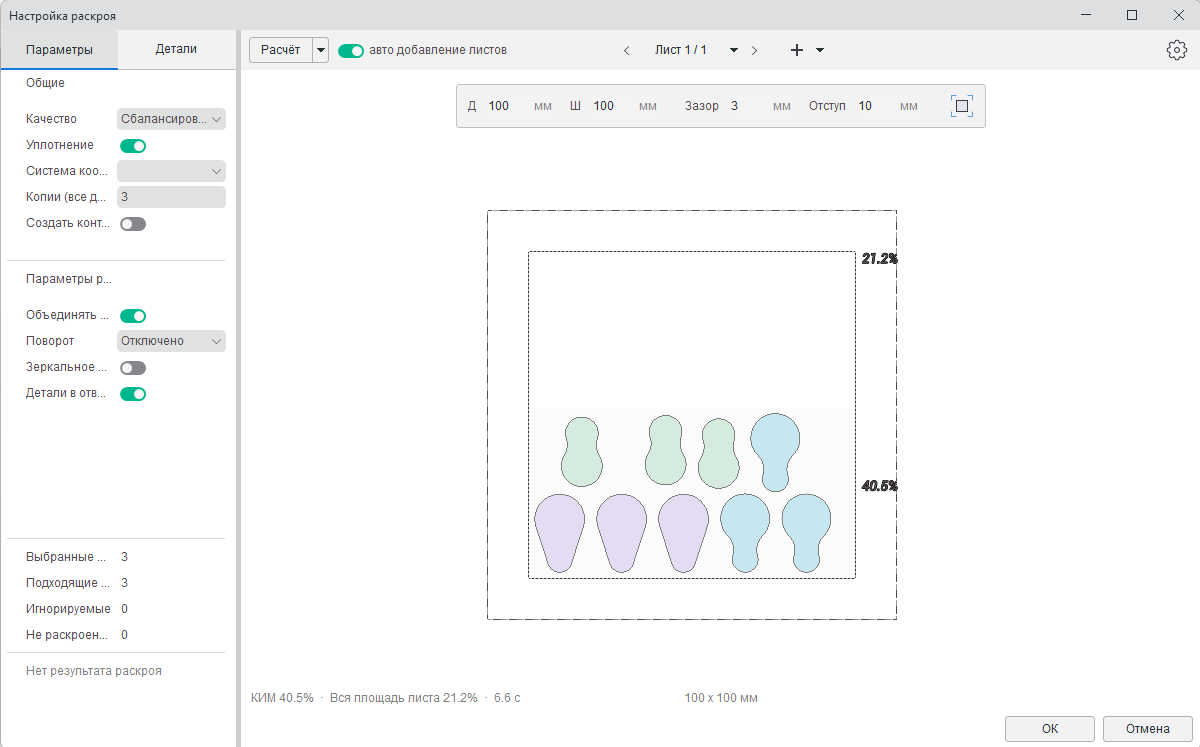Click the sheet frame icon beside Отступ
1200x747 pixels.
coord(961,106)
